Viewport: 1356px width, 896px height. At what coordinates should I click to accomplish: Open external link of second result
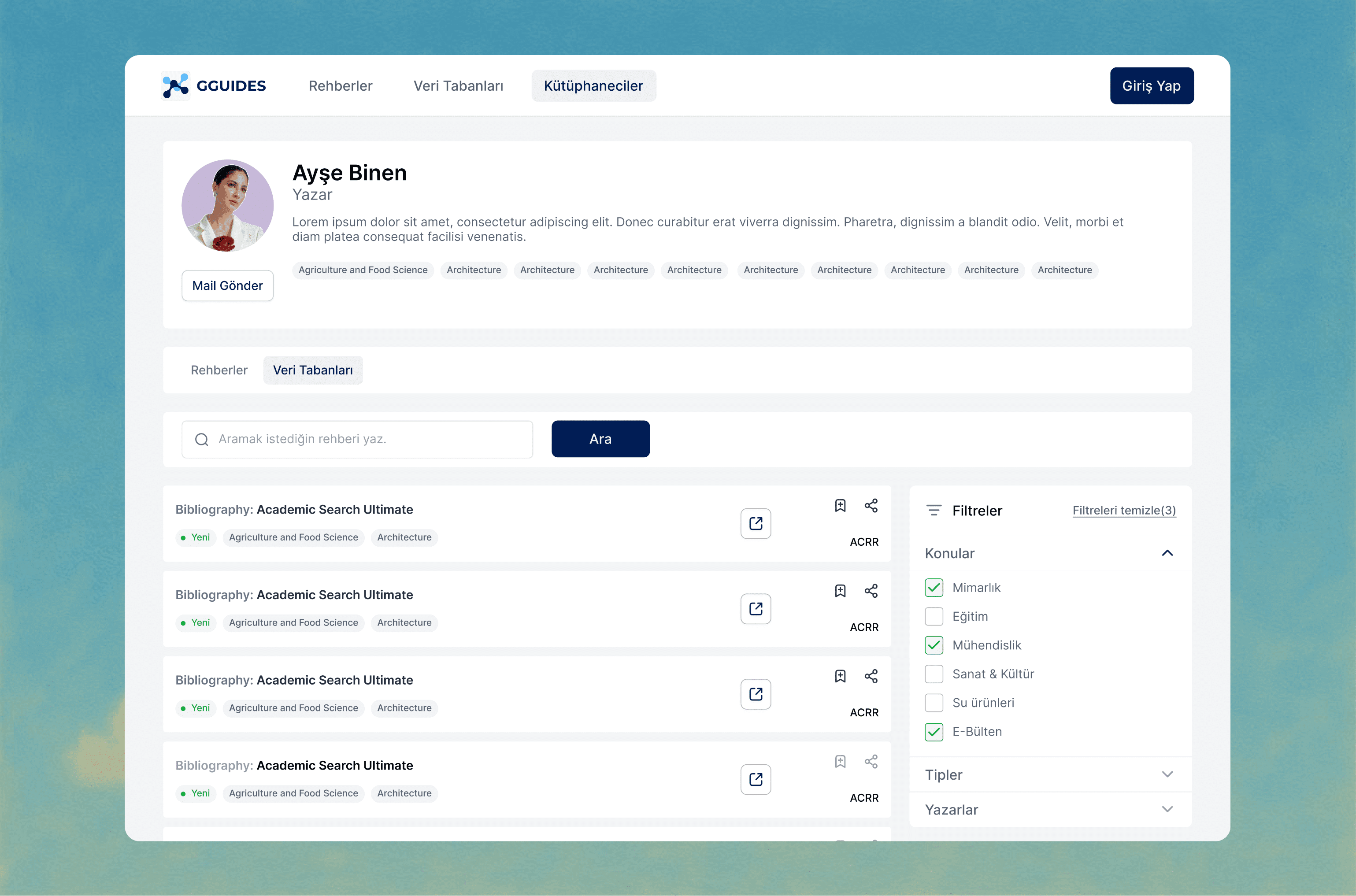pos(756,609)
